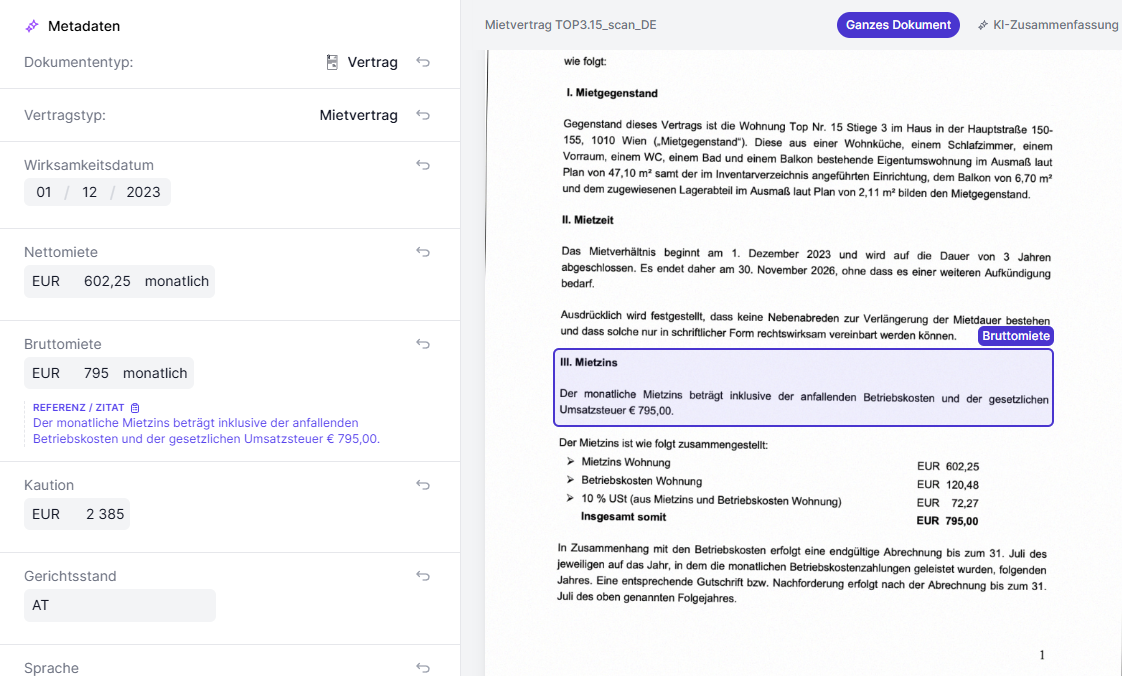Edit the Gerichtsstand field AT

tap(119, 605)
